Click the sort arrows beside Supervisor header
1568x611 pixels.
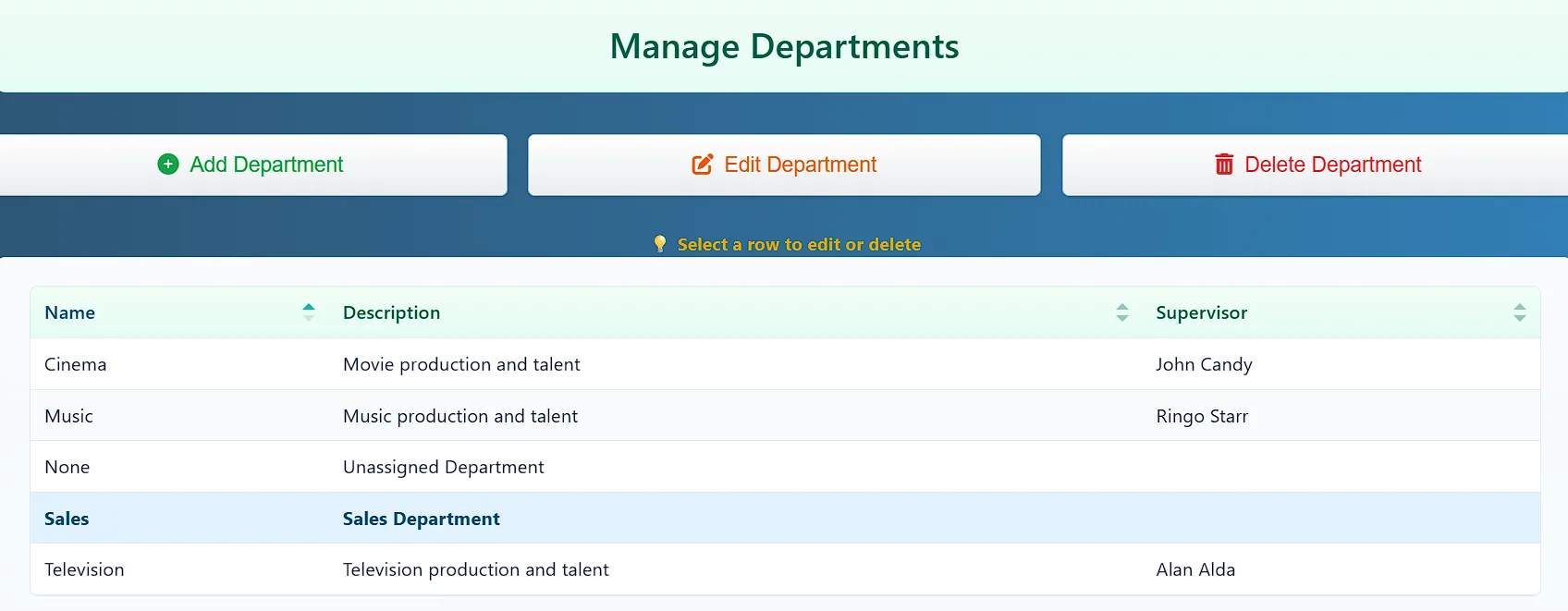click(x=1519, y=312)
